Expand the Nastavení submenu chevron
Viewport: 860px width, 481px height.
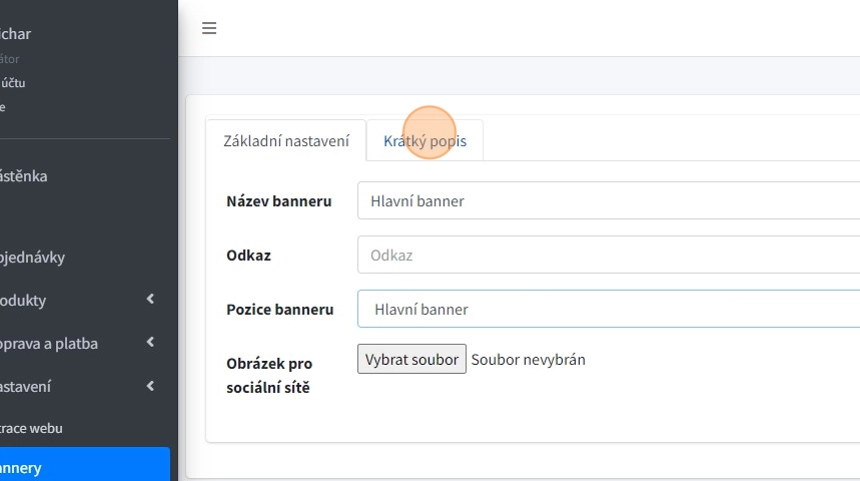click(150, 386)
